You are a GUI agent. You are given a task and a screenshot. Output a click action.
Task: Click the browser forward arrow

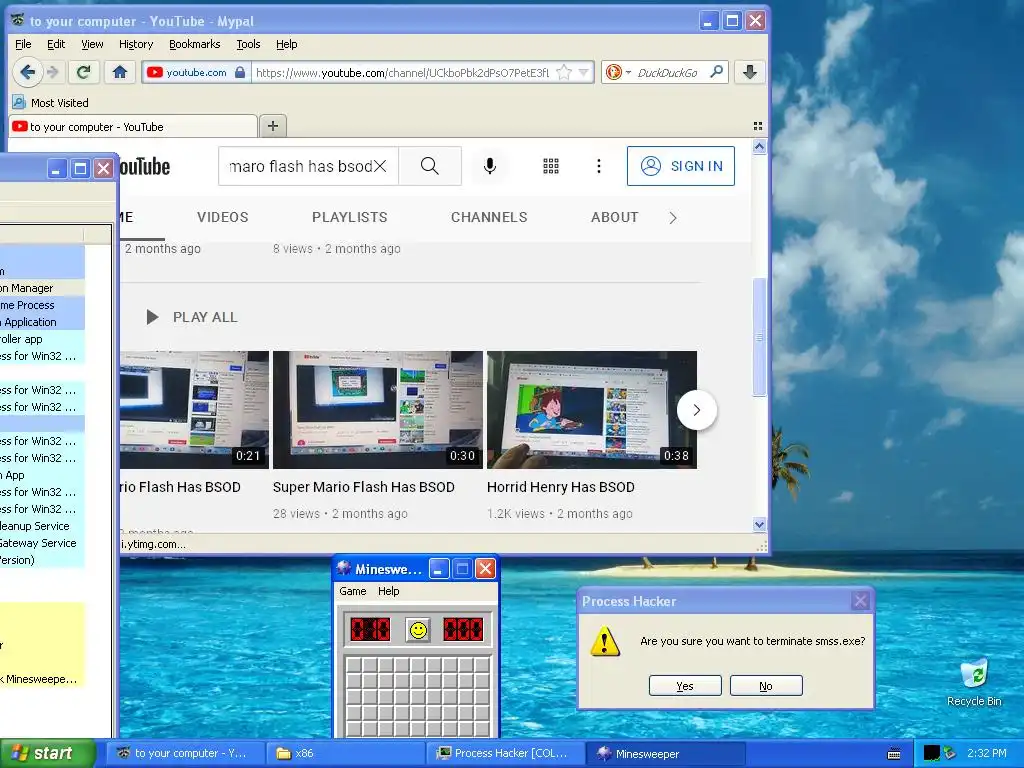(x=54, y=72)
